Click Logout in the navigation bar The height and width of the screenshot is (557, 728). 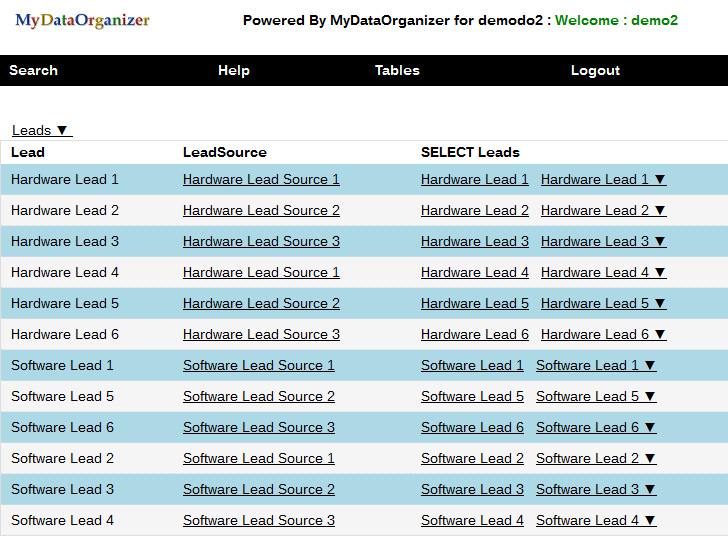tap(595, 70)
